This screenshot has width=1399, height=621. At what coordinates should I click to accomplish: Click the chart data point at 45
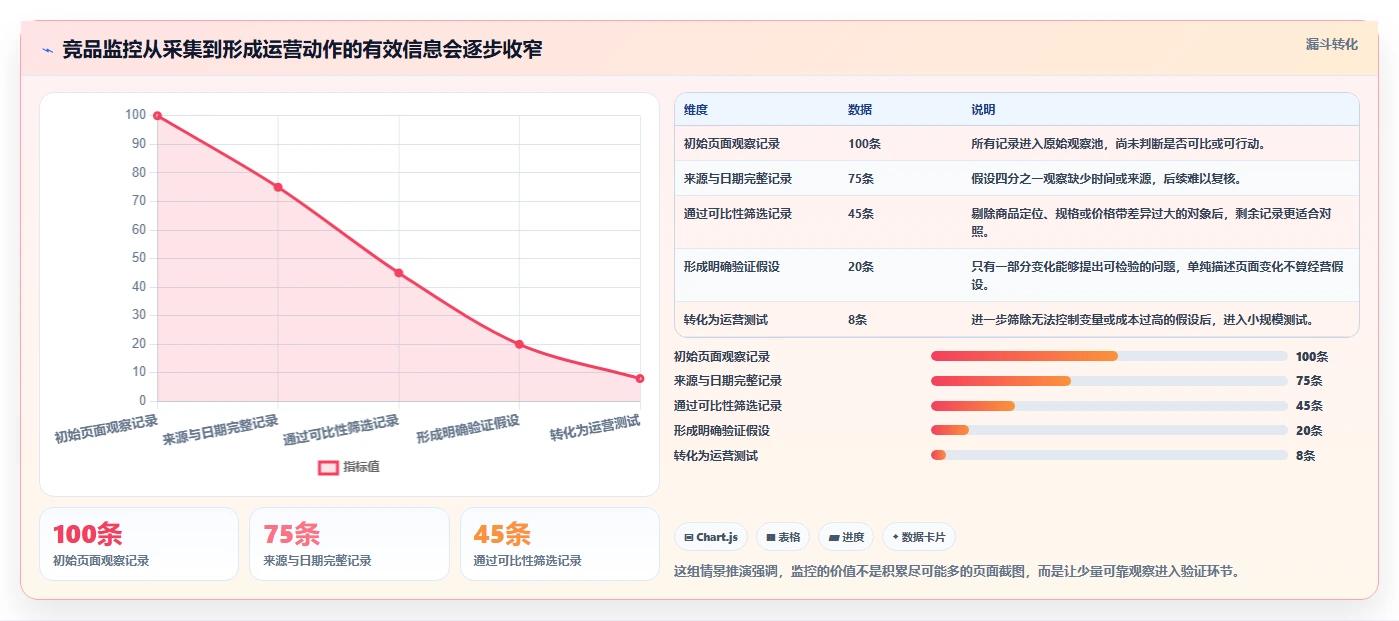tap(398, 273)
